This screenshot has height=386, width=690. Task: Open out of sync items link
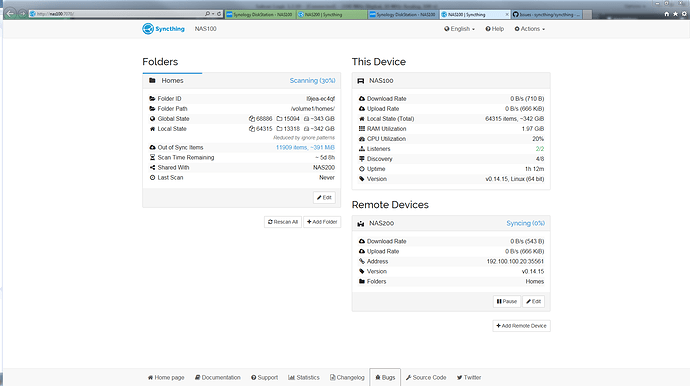[305, 147]
